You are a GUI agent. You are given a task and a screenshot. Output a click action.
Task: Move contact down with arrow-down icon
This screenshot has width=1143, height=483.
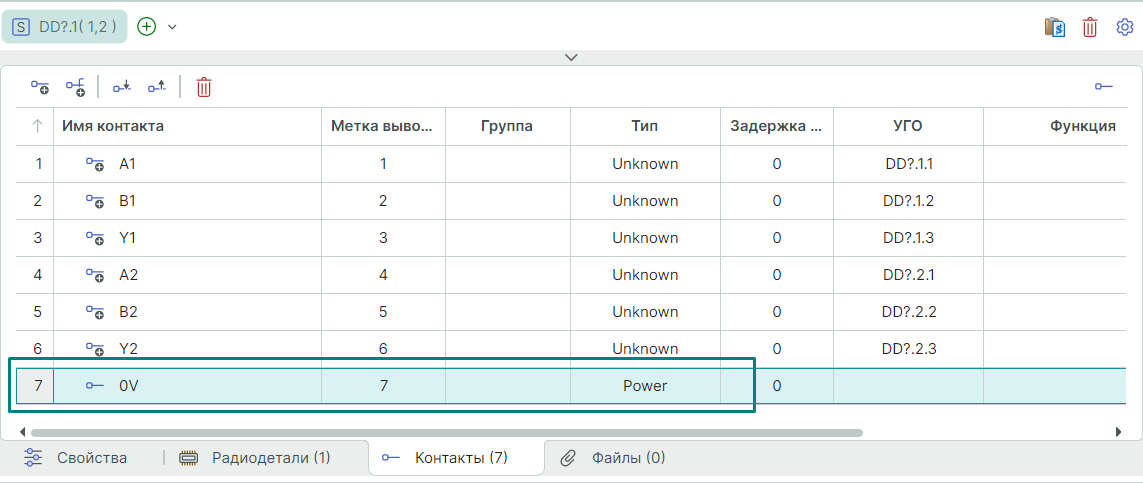121,88
